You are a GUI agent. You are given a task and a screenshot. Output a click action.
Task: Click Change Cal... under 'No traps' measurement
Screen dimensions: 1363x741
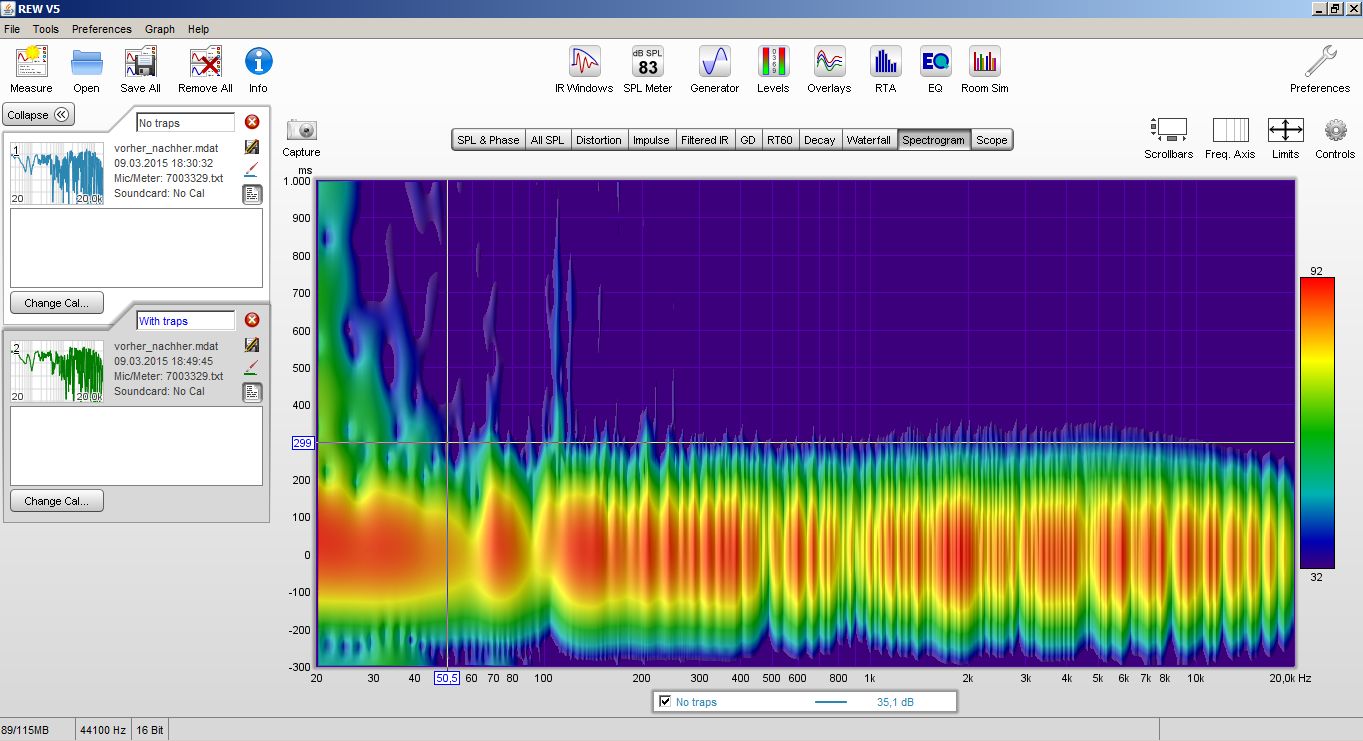tap(57, 303)
